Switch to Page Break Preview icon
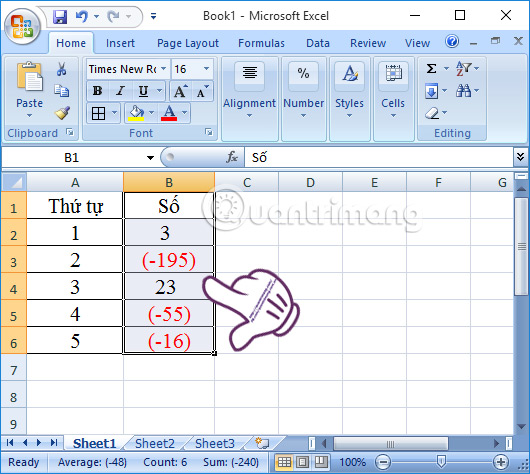 pyautogui.click(x=321, y=462)
